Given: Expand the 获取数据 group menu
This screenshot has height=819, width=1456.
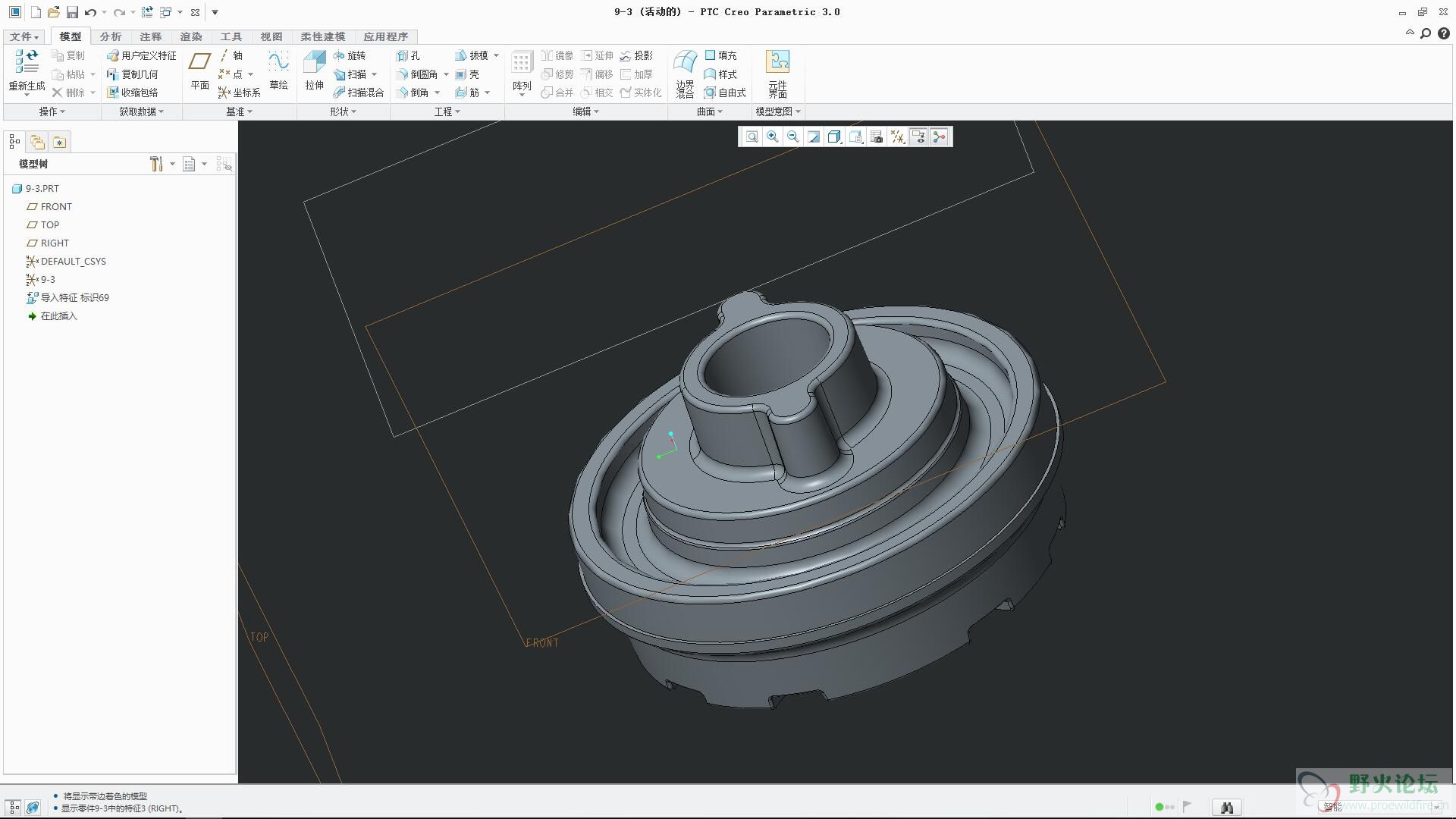Looking at the screenshot, I should [141, 111].
